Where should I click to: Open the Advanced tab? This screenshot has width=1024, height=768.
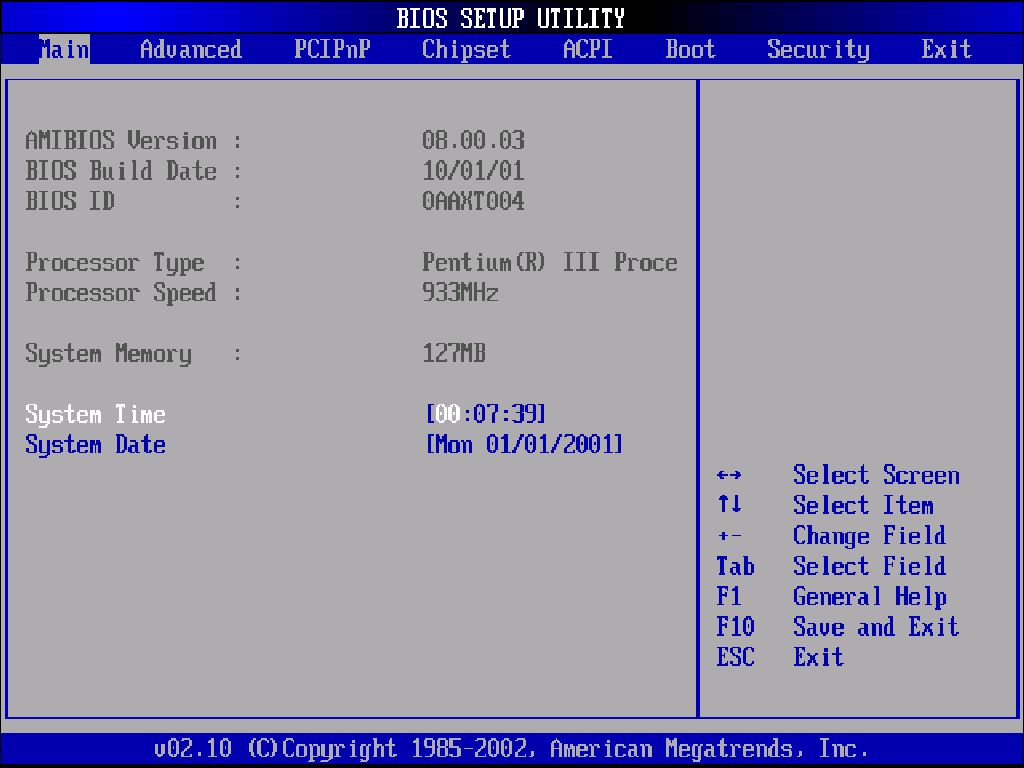pos(191,49)
